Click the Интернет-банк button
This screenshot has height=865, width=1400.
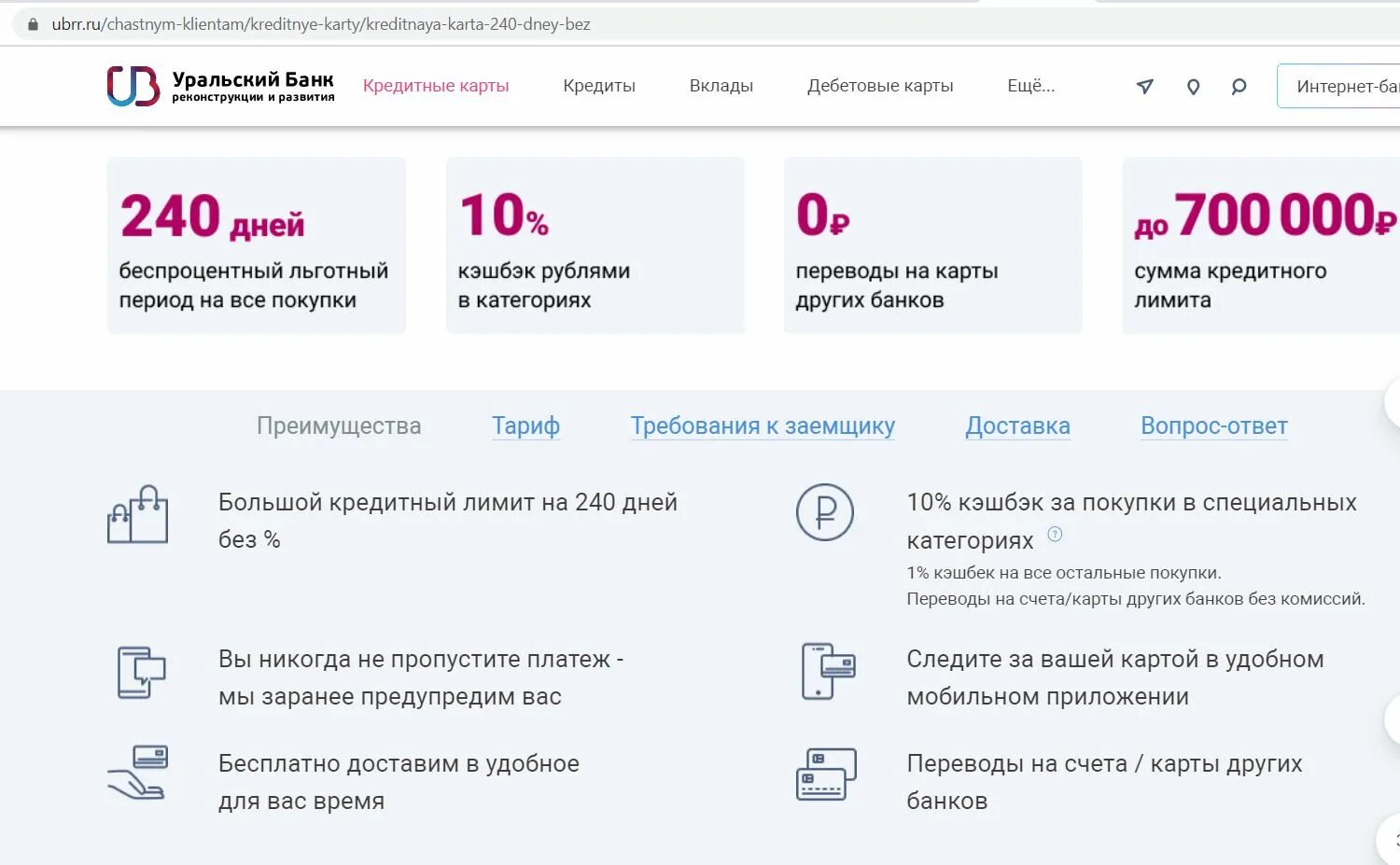coord(1338,86)
